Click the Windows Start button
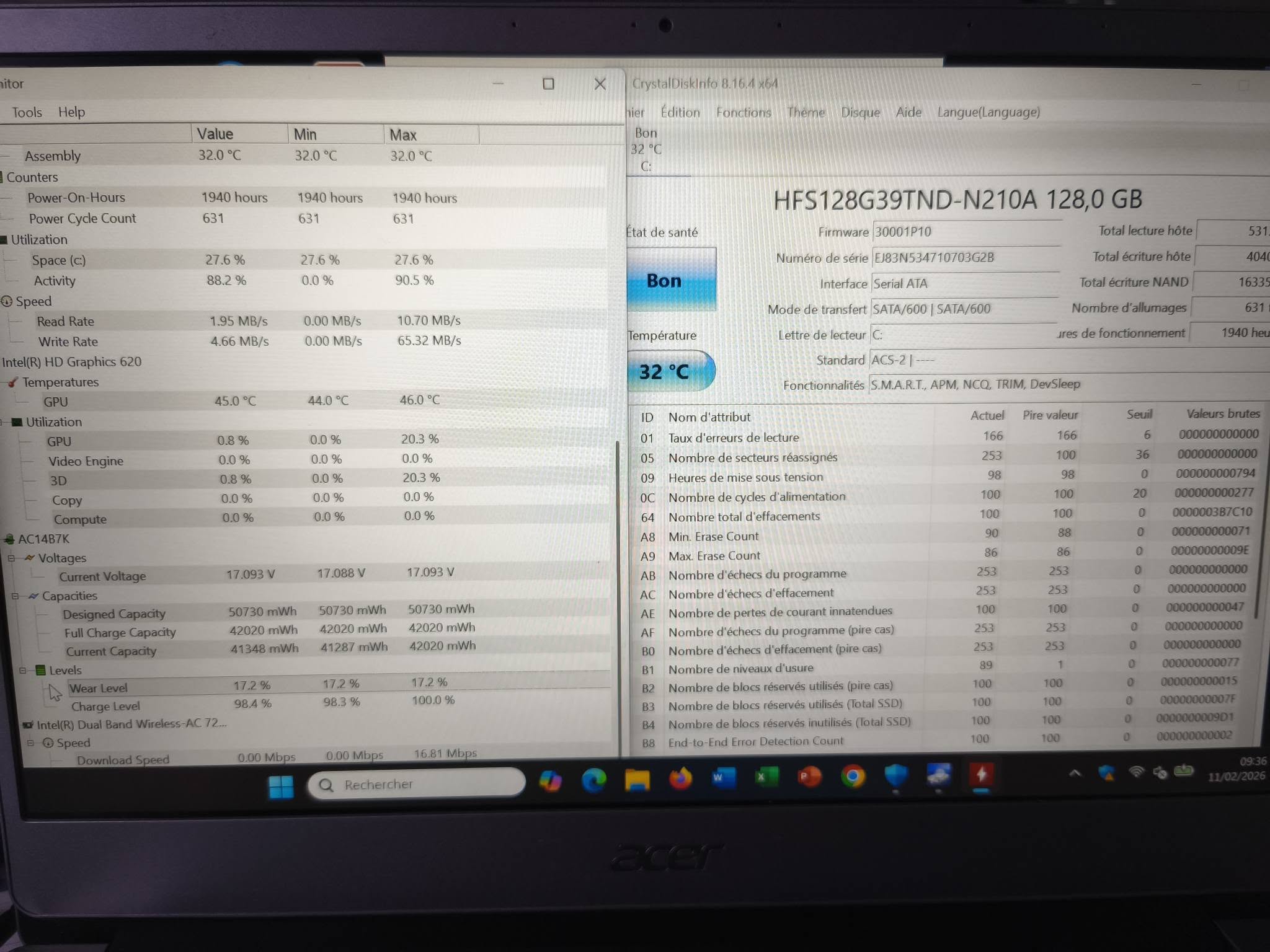Viewport: 1270px width, 952px height. pyautogui.click(x=281, y=787)
